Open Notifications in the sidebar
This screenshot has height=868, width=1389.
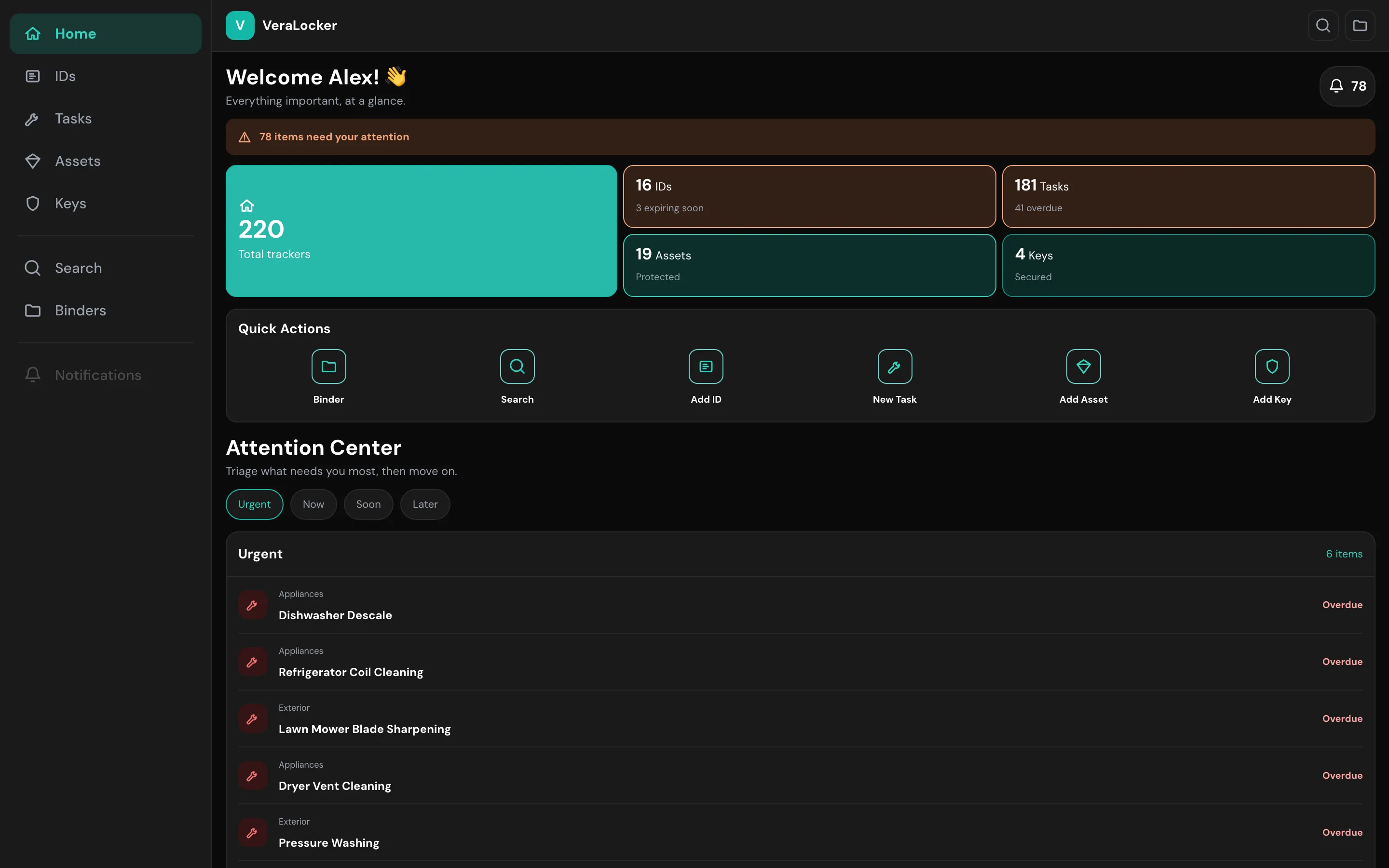coord(106,375)
